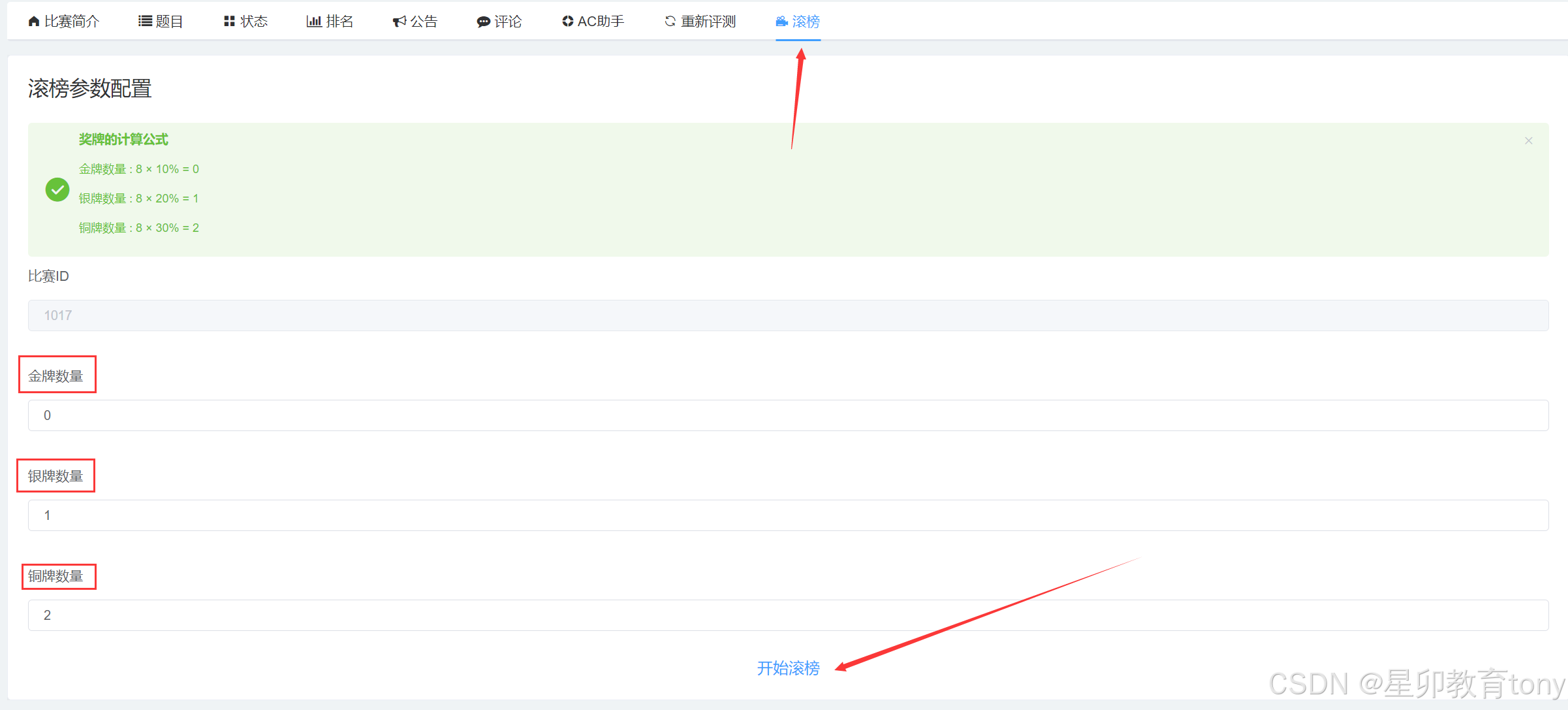Close the green medal formula alert

pos(1528,140)
